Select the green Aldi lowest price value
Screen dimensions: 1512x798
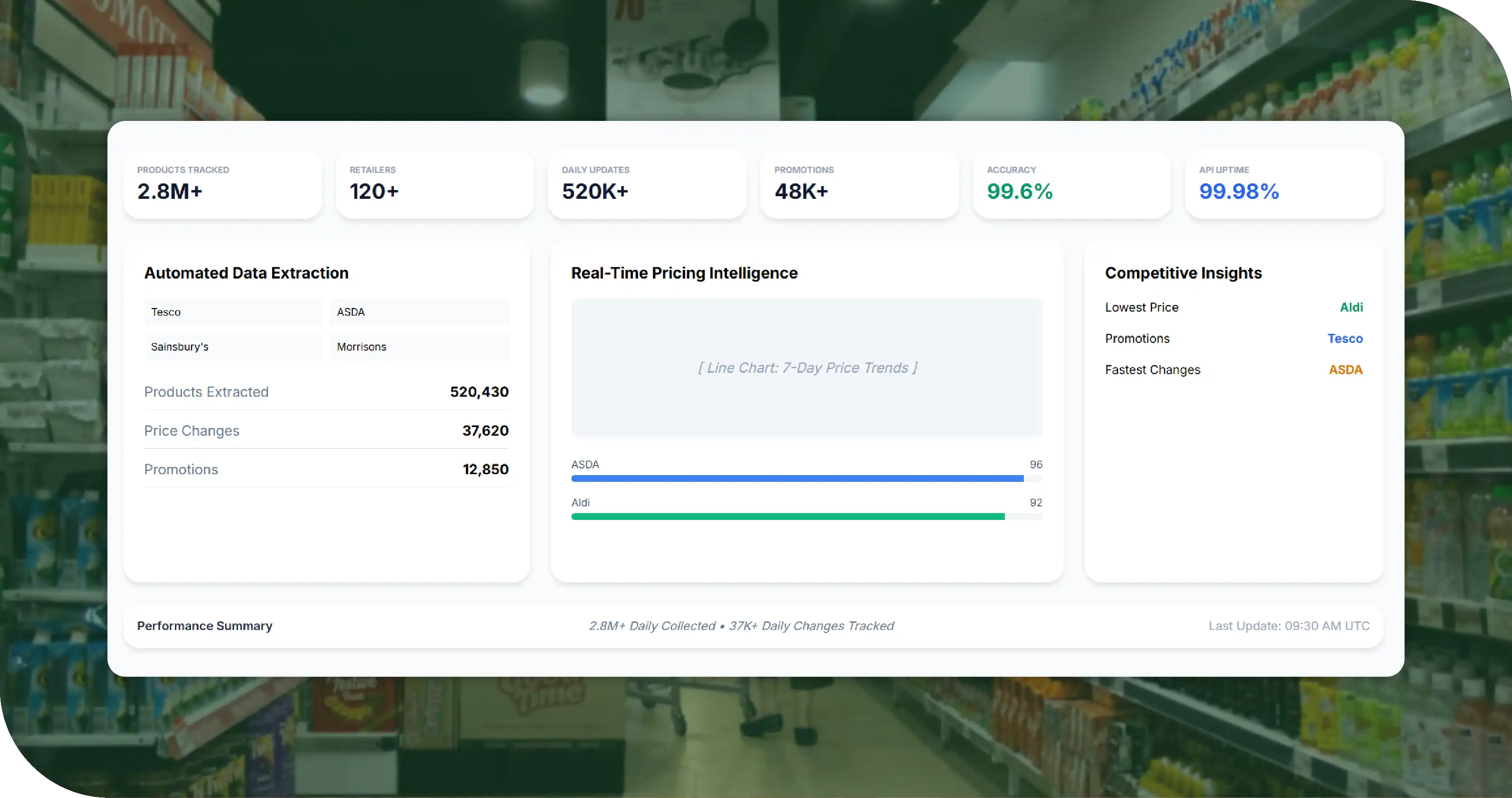point(1351,307)
